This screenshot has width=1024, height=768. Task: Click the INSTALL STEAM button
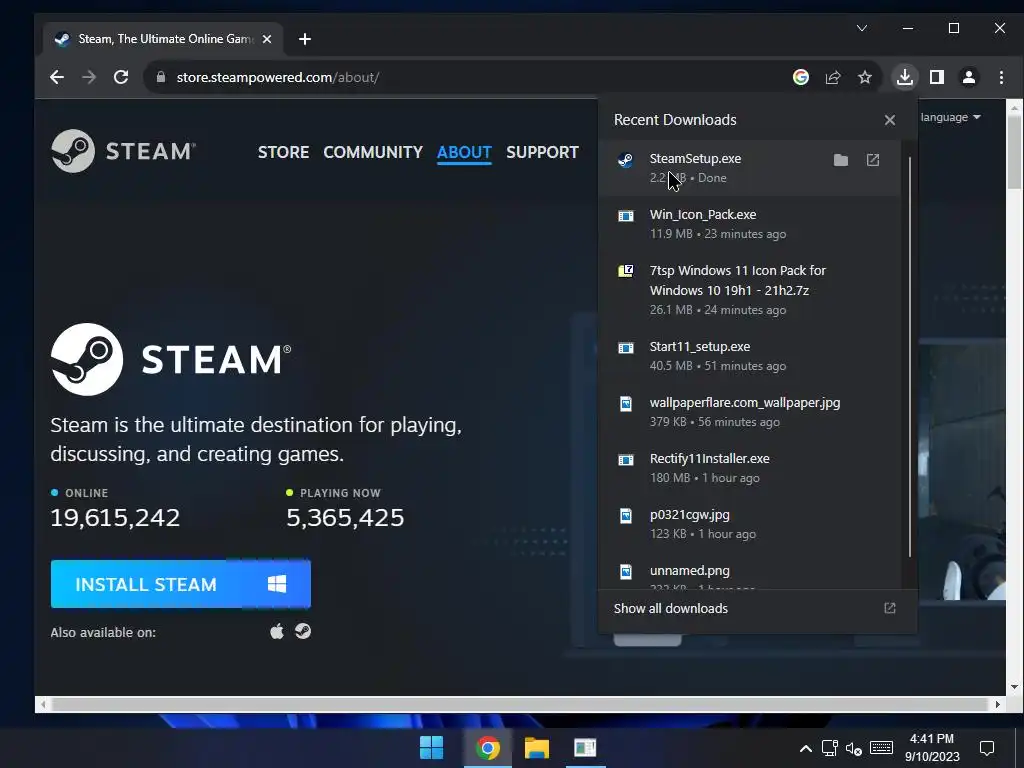(x=181, y=584)
